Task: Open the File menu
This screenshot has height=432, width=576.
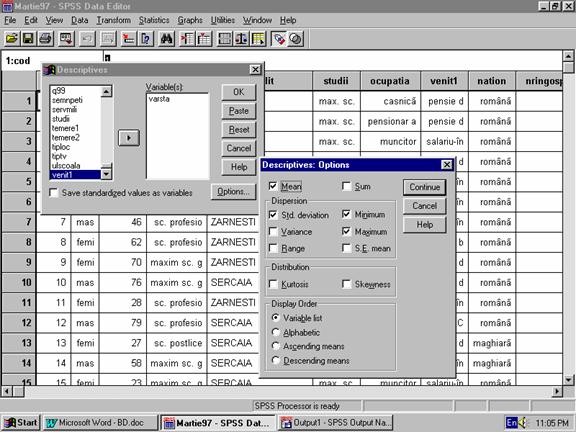Action: pos(10,20)
